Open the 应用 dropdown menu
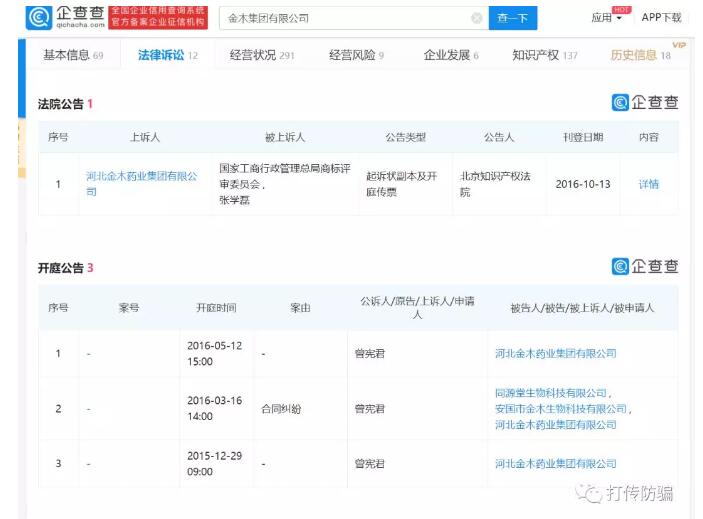Screen dimensions: 703x519 tap(606, 18)
